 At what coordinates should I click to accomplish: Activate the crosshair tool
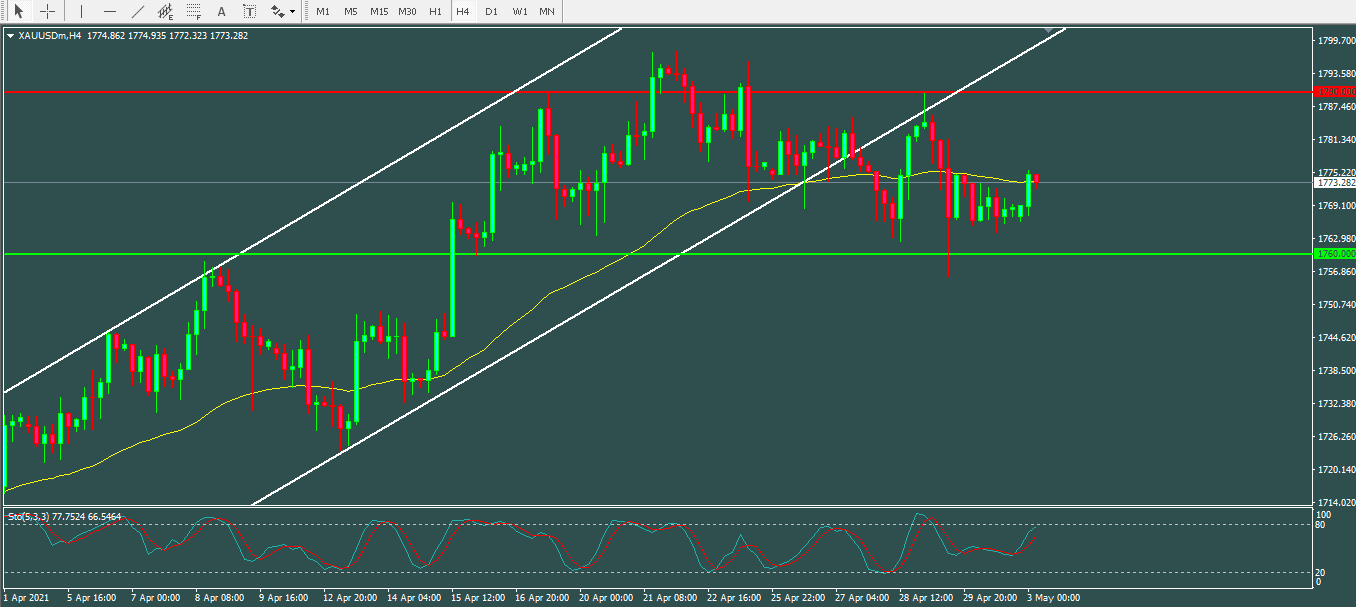pos(47,11)
